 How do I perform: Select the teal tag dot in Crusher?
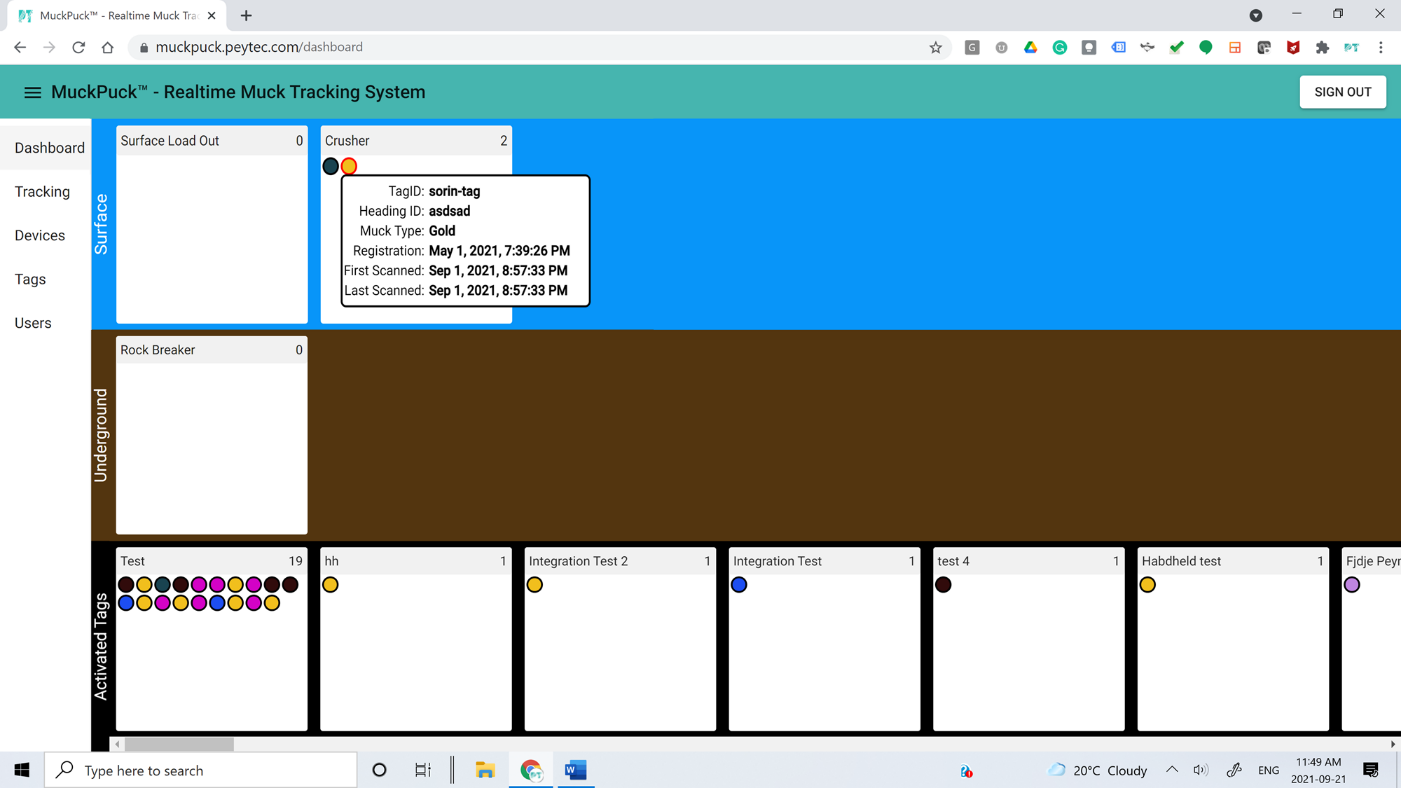tap(330, 166)
